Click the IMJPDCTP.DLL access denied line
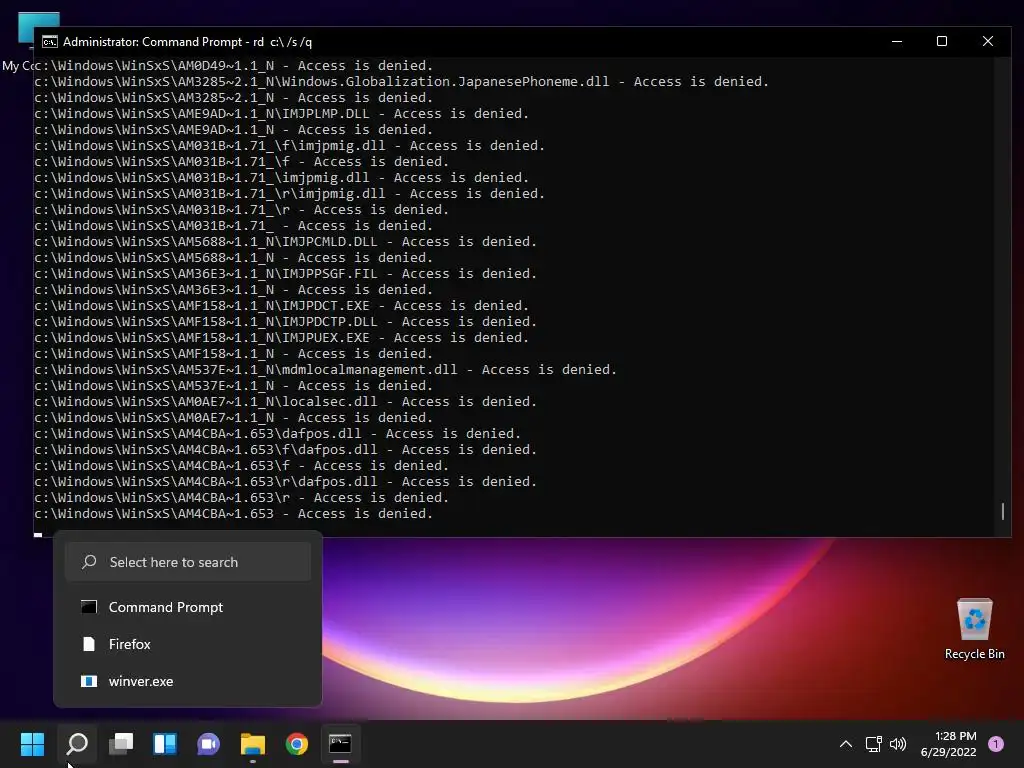 285,321
